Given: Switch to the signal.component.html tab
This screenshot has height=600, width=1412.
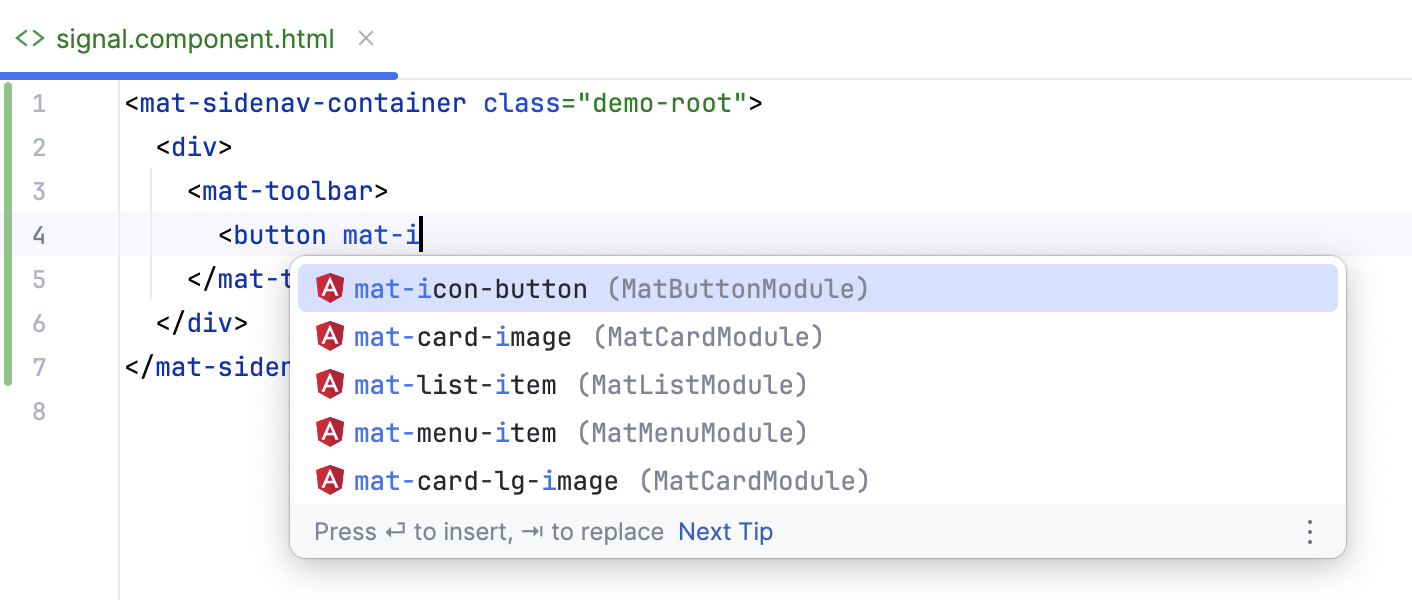Looking at the screenshot, I should tap(194, 38).
